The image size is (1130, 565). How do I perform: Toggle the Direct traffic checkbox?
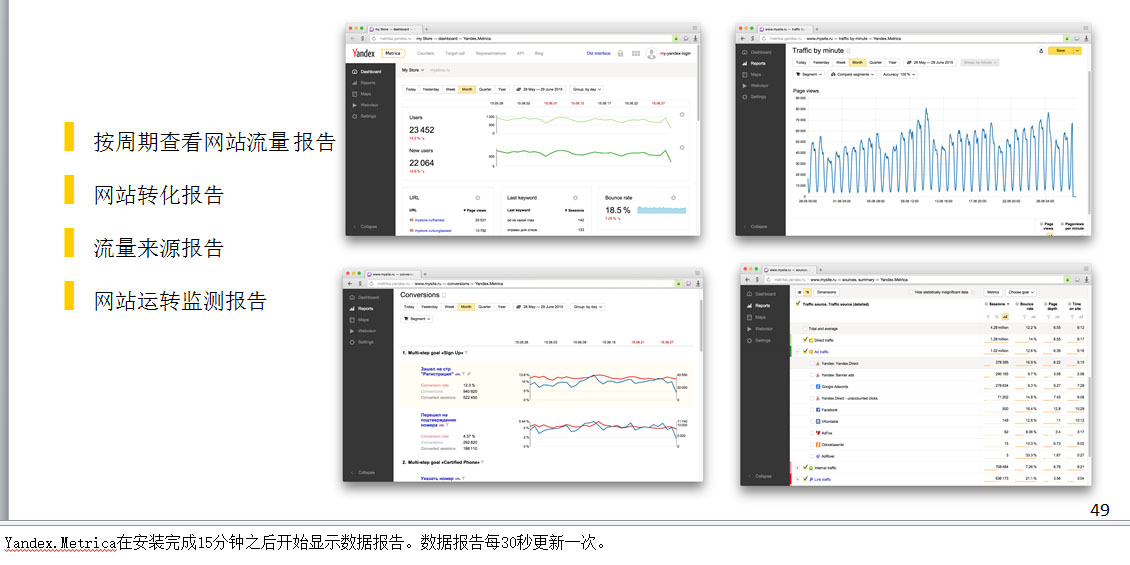(805, 340)
